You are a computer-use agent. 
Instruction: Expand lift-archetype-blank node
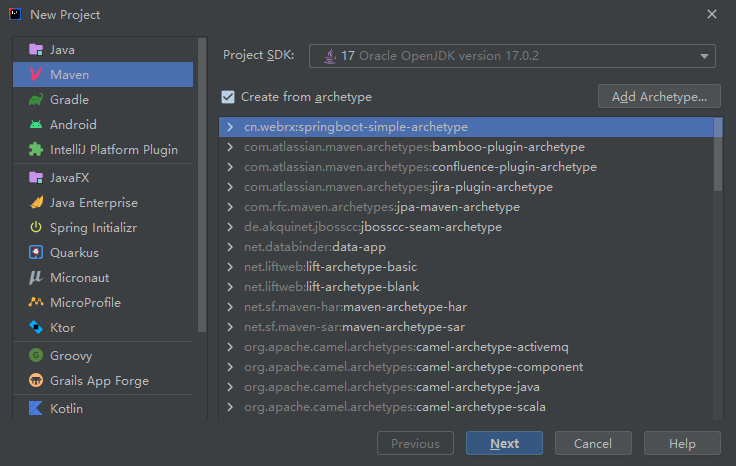click(x=230, y=287)
